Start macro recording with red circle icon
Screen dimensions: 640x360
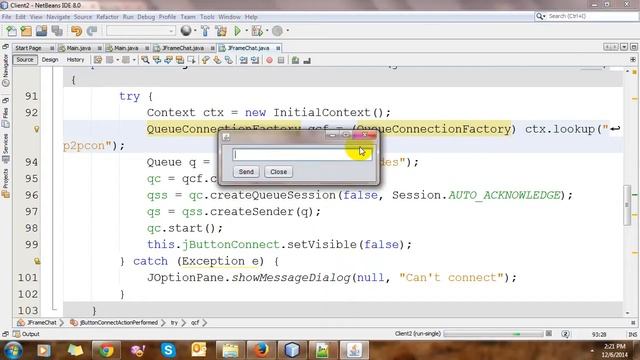click(x=269, y=60)
